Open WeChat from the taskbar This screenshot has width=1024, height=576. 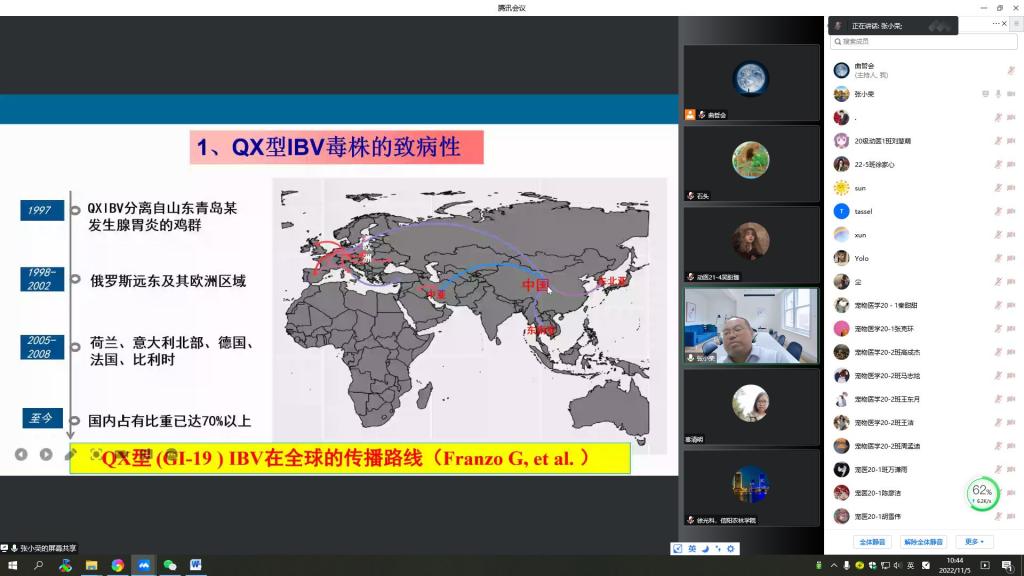point(169,565)
